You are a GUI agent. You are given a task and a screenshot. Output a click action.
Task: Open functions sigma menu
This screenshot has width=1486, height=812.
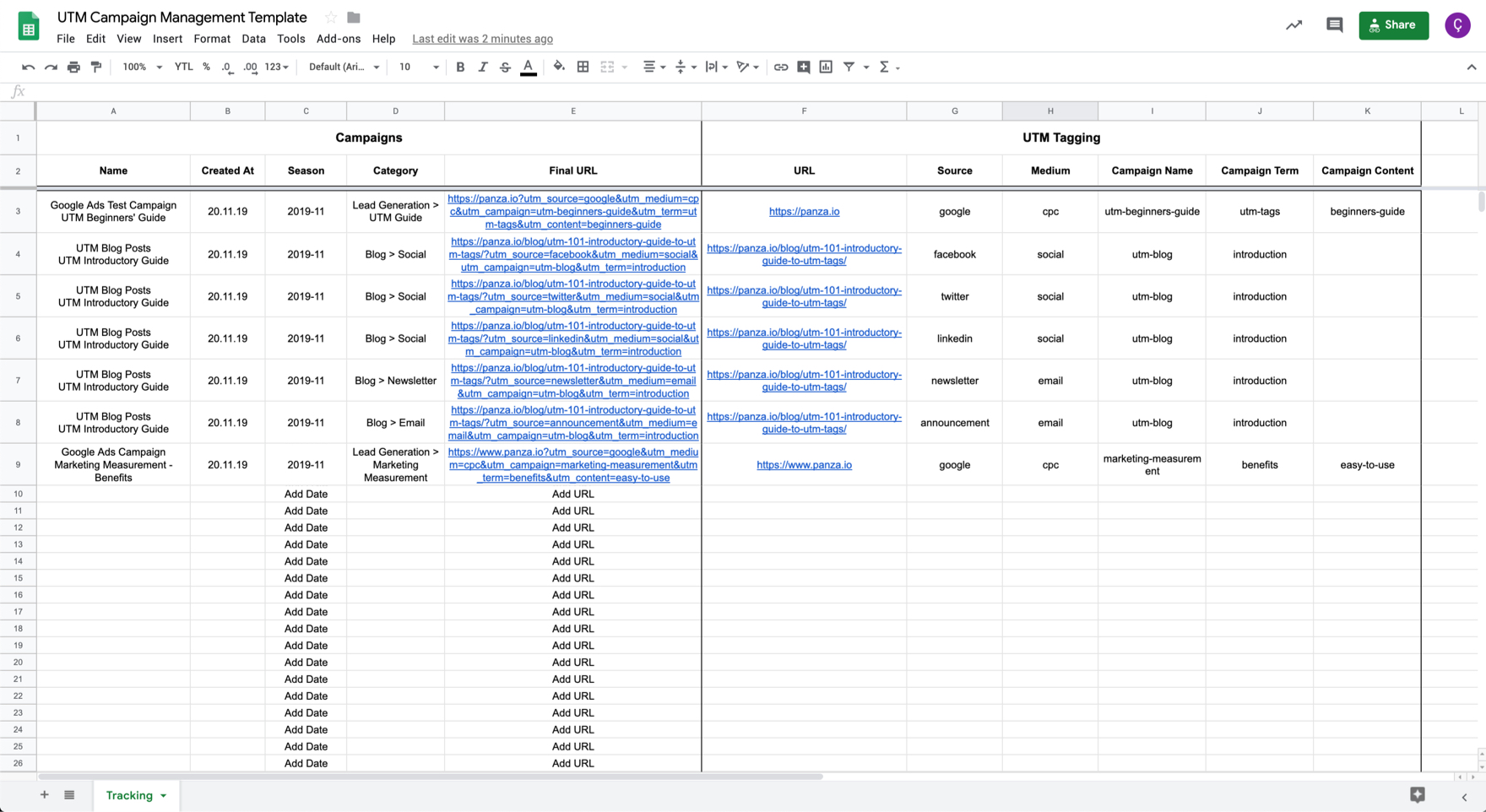tap(889, 67)
